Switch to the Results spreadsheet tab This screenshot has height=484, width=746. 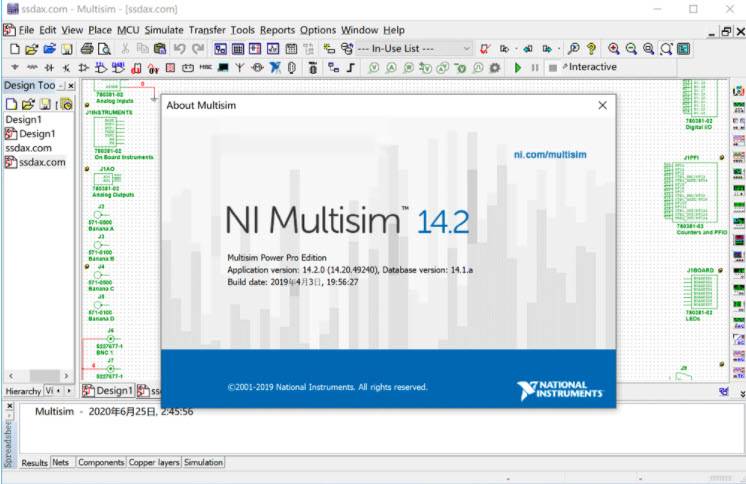(x=35, y=463)
